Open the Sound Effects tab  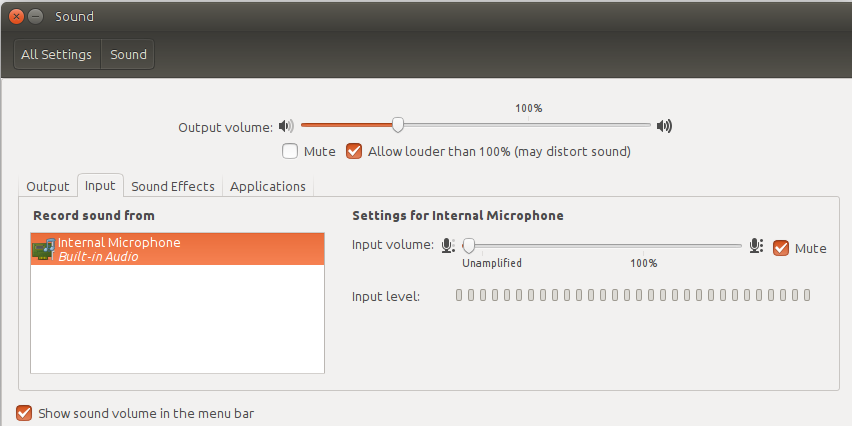pos(173,186)
